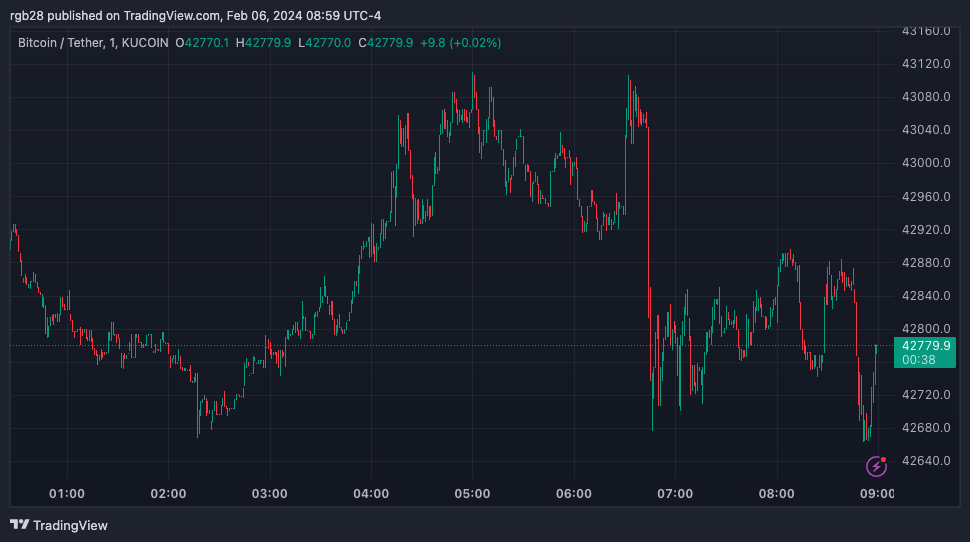This screenshot has height=542, width=970.
Task: Click the 04:00 time axis label
Action: [371, 494]
